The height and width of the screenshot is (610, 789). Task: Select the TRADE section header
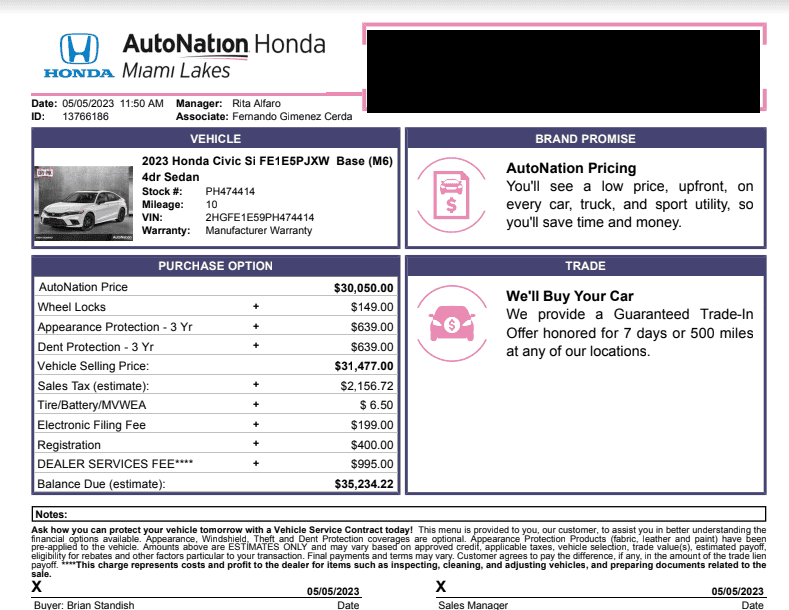(x=585, y=266)
